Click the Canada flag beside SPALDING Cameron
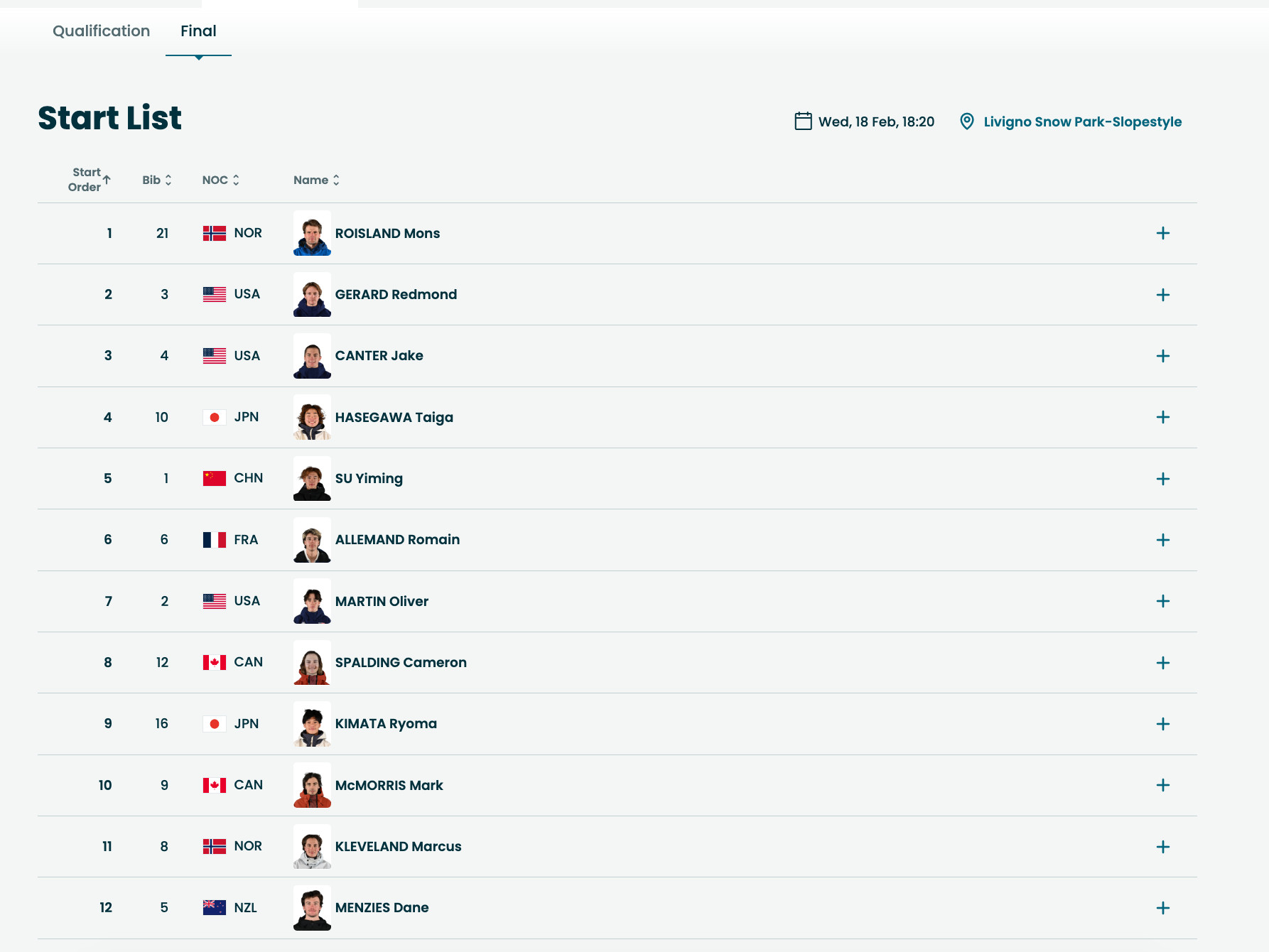The height and width of the screenshot is (952, 1269). pyautogui.click(x=214, y=662)
